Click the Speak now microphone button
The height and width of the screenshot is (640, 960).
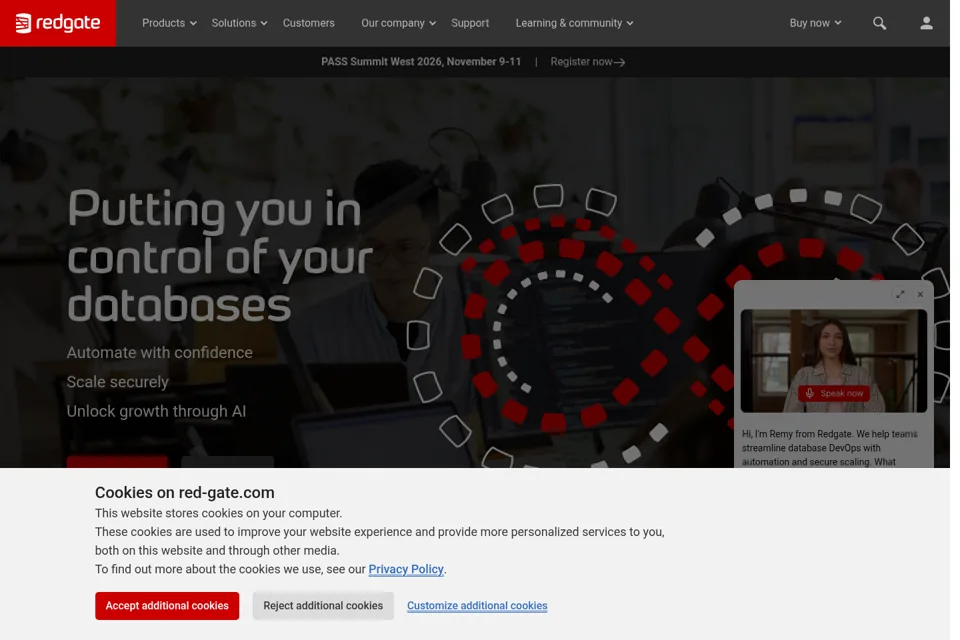pos(834,393)
